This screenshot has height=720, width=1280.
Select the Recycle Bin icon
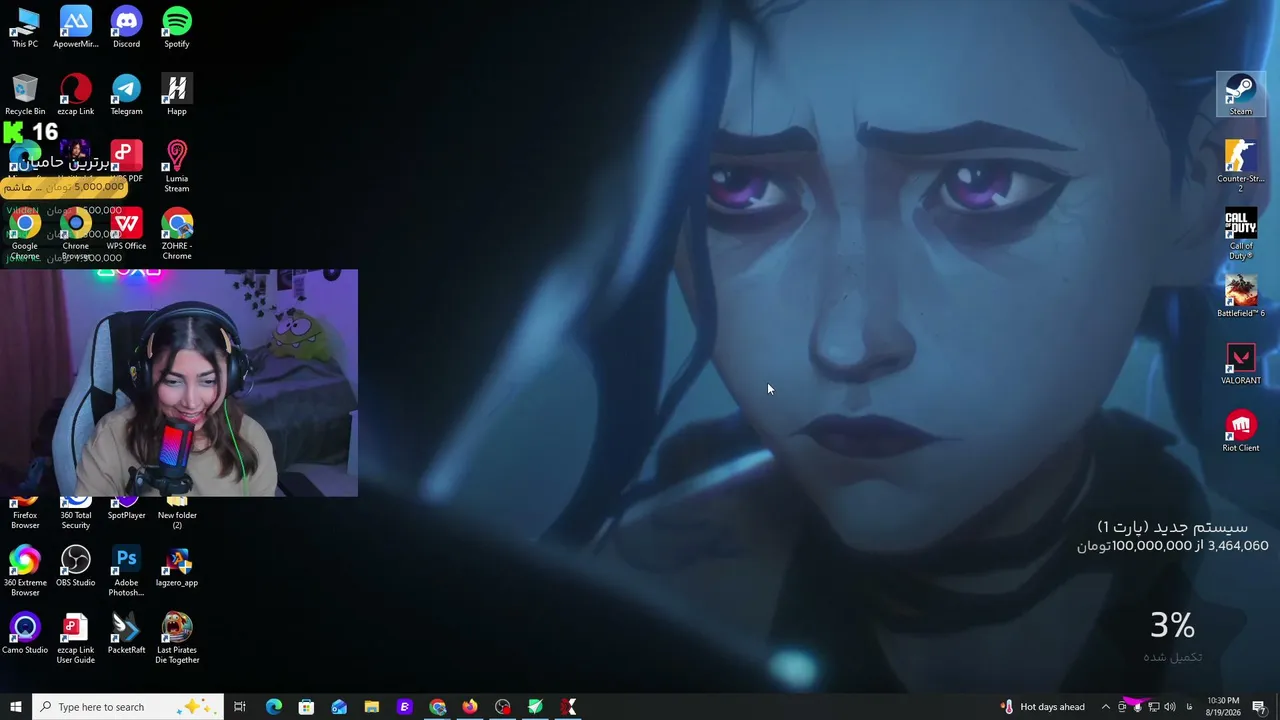coord(25,95)
